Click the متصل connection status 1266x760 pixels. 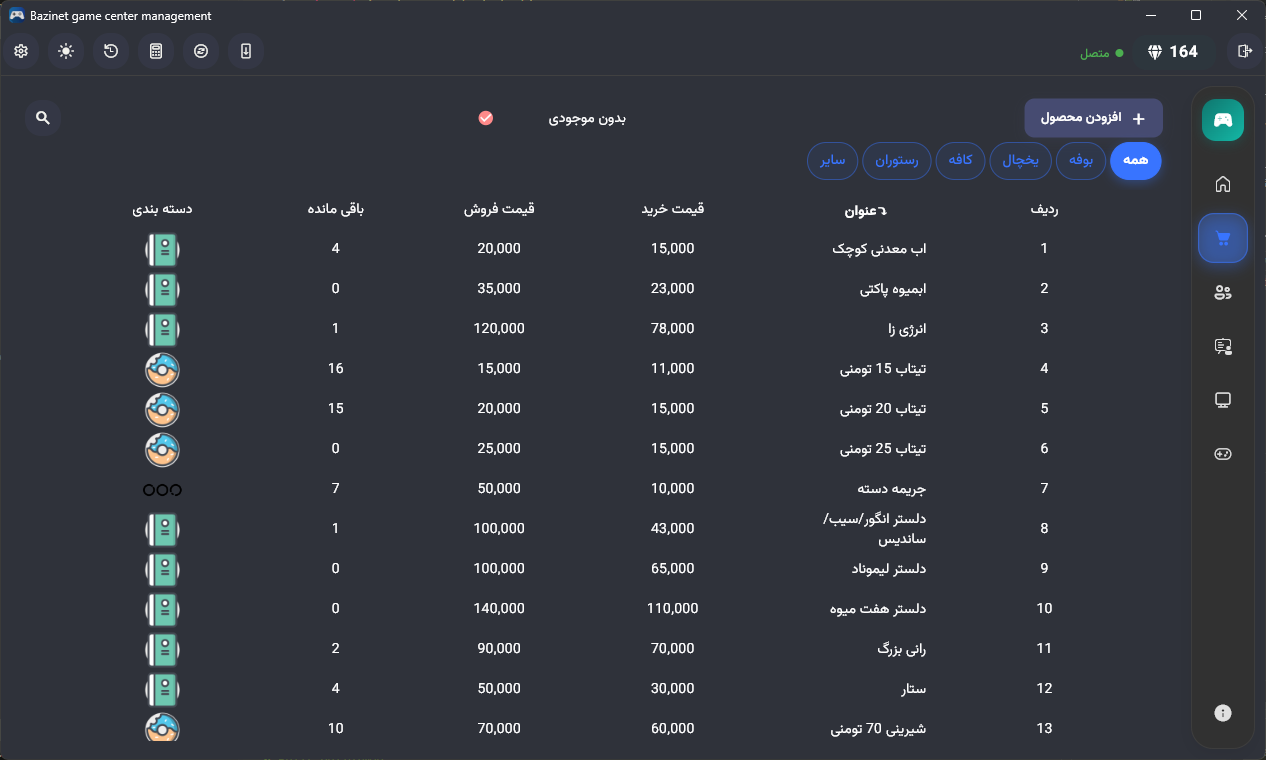[x=1101, y=52]
